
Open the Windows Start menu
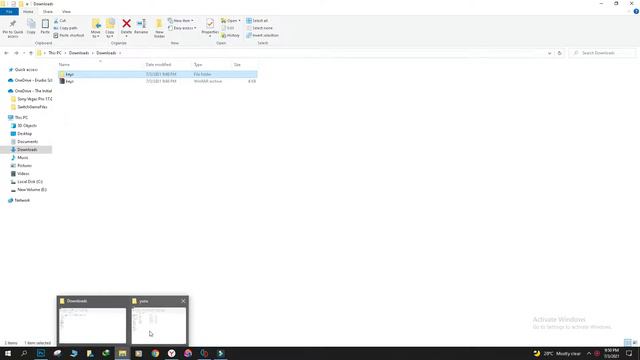click(8, 353)
